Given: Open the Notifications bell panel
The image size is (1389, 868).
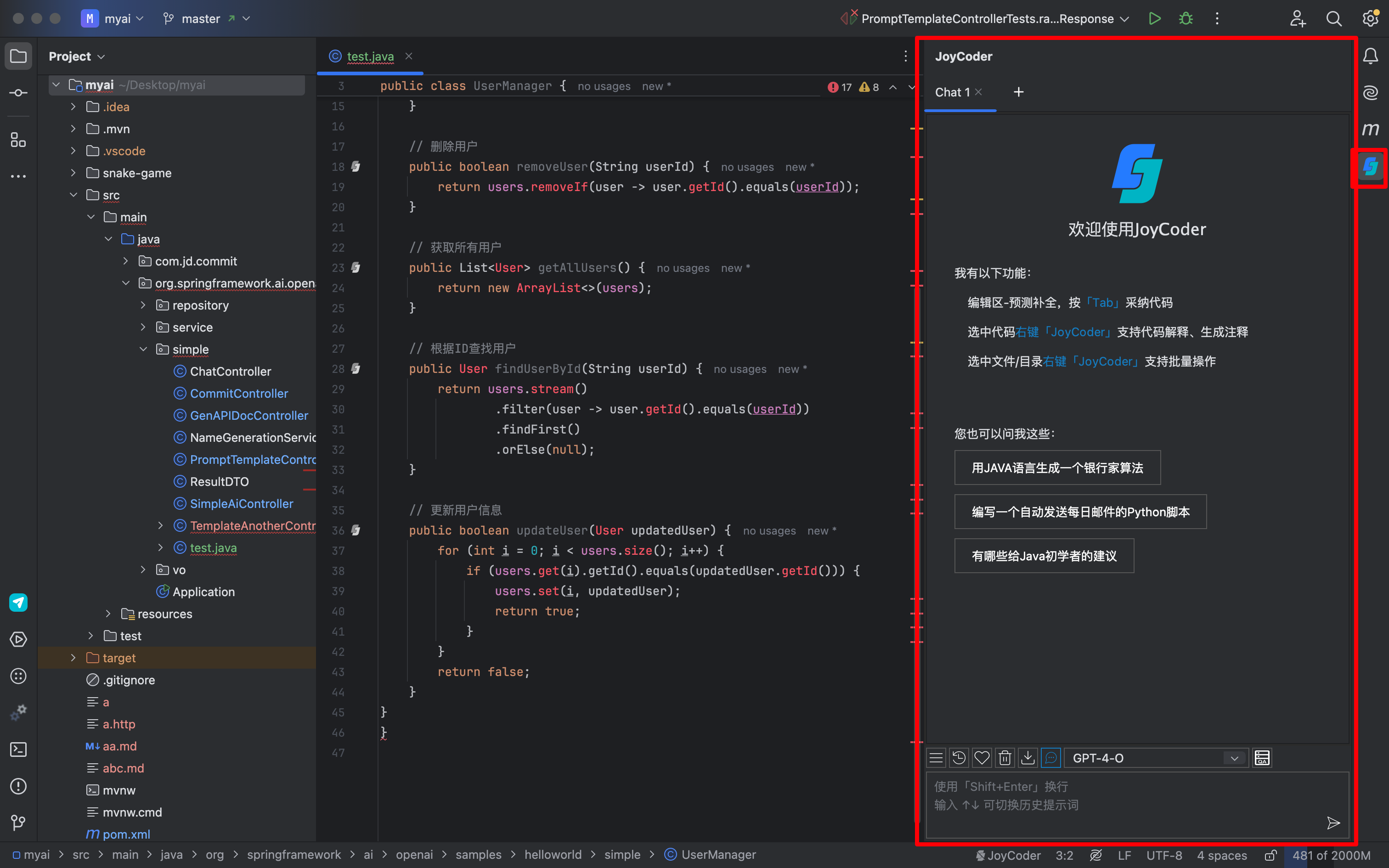Looking at the screenshot, I should (1370, 56).
